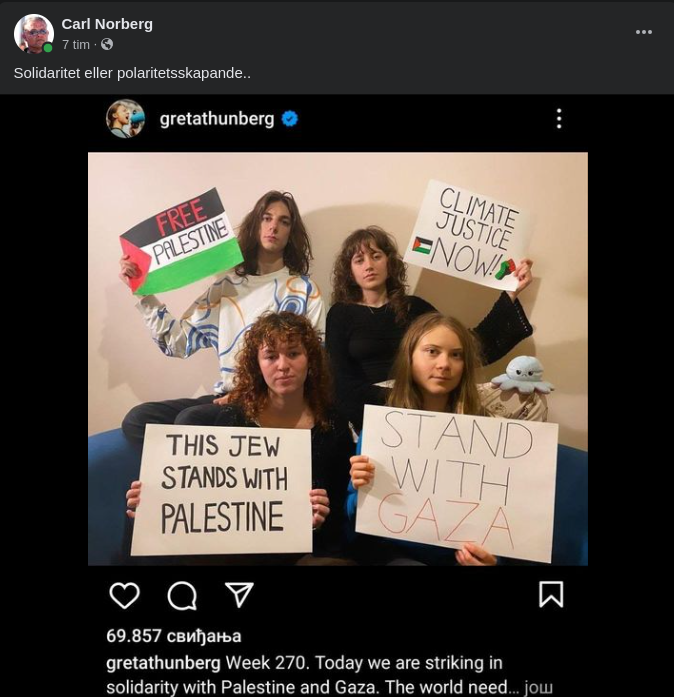Click the blue verified badge
The width and height of the screenshot is (674, 697).
click(290, 119)
